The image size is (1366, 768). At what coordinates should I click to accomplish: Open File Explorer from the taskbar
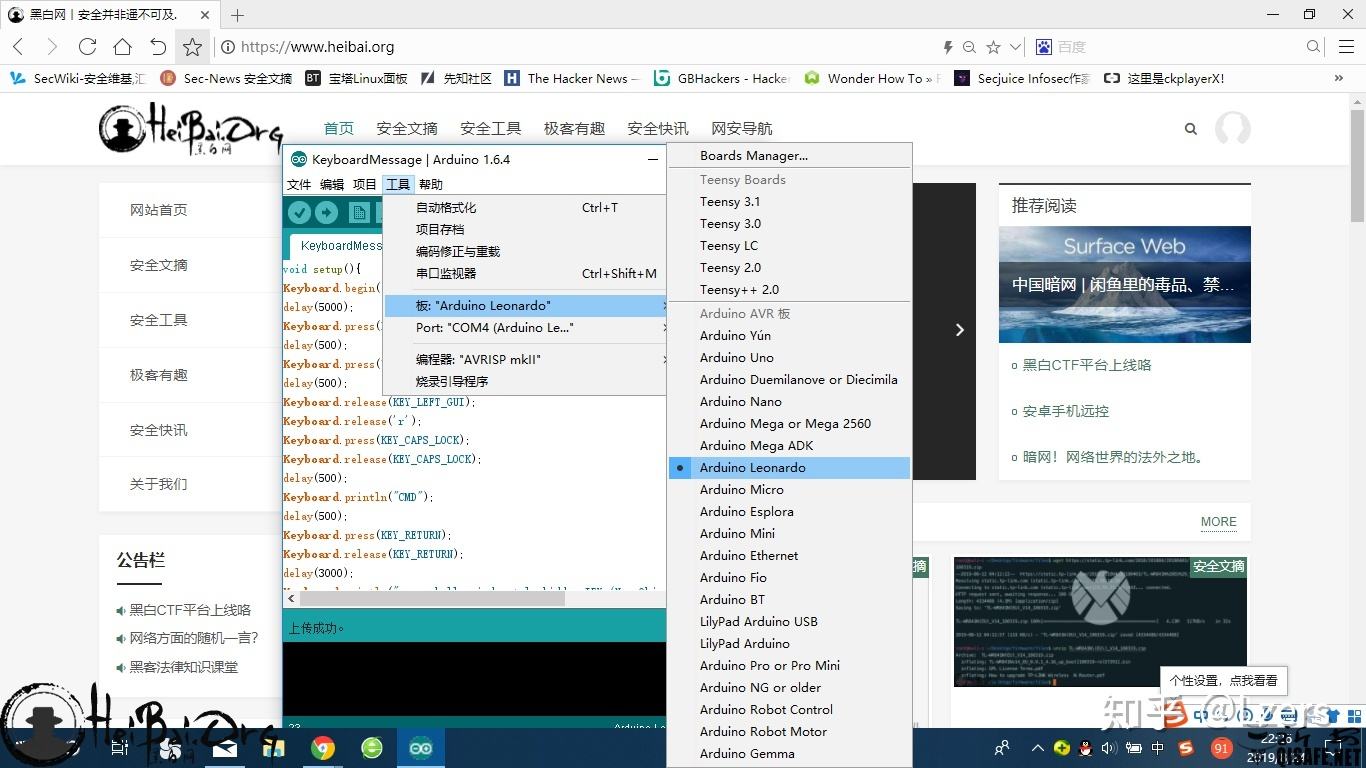point(273,748)
